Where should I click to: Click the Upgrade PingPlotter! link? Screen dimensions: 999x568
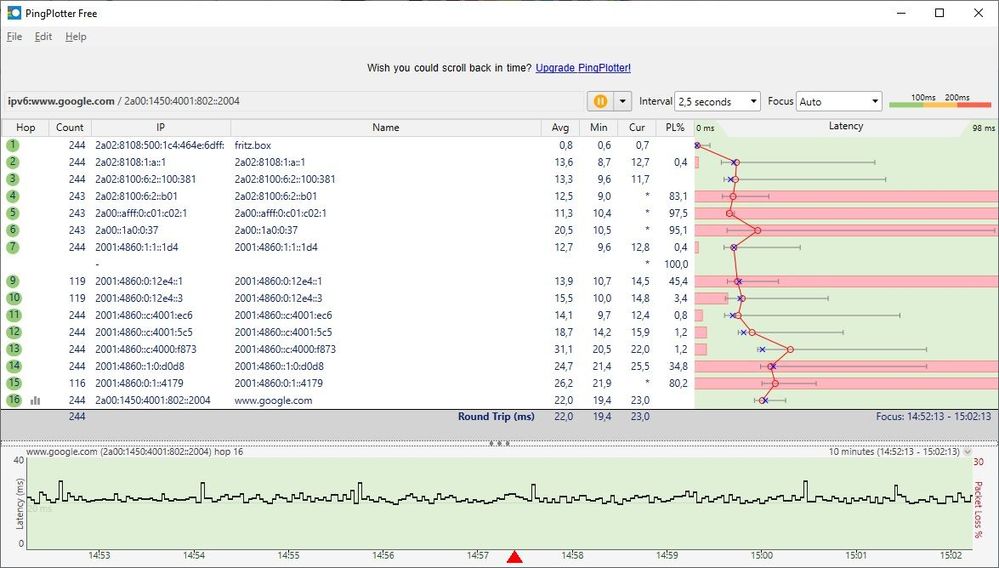click(x=583, y=68)
